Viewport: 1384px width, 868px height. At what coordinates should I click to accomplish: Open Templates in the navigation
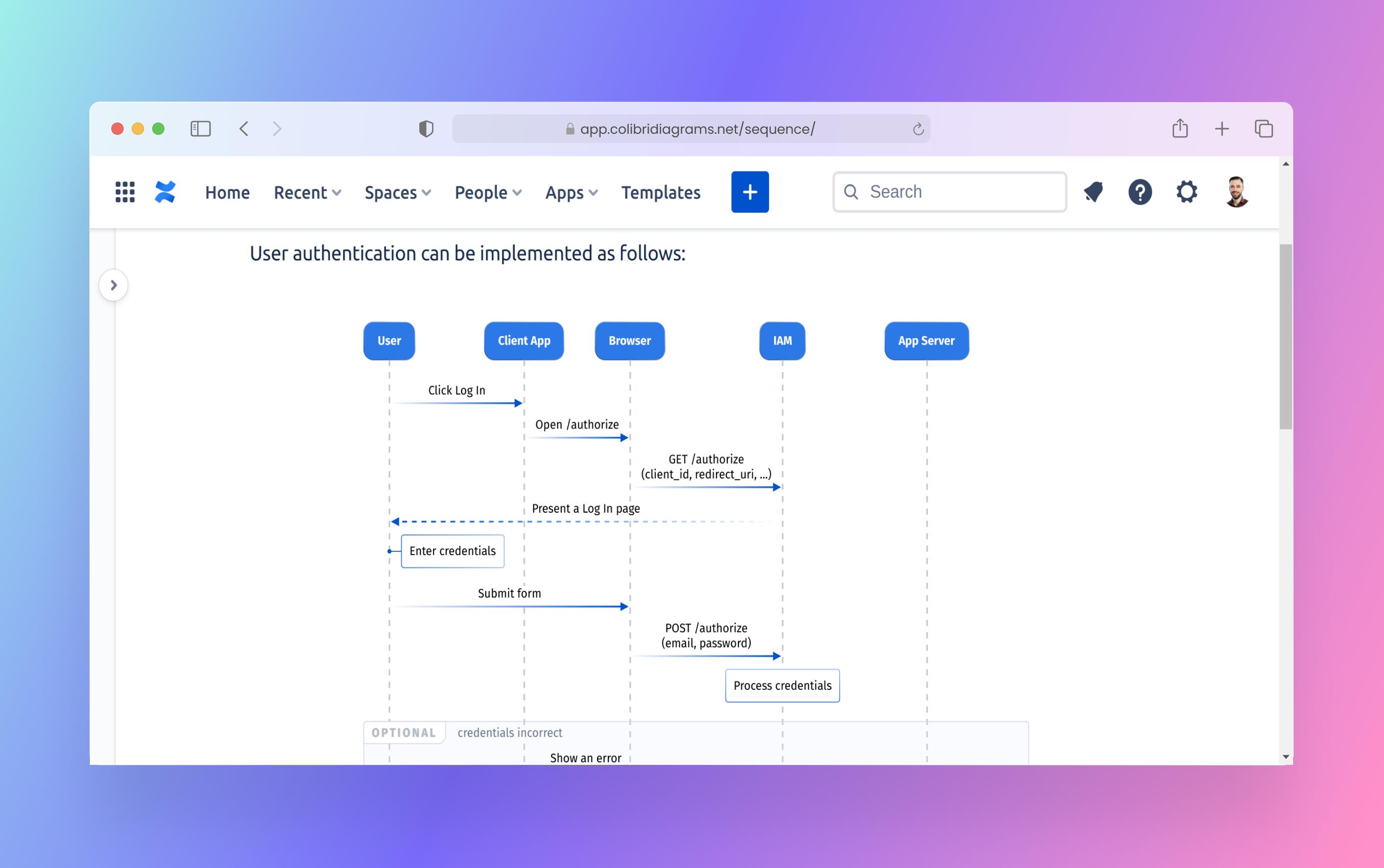[x=661, y=192]
